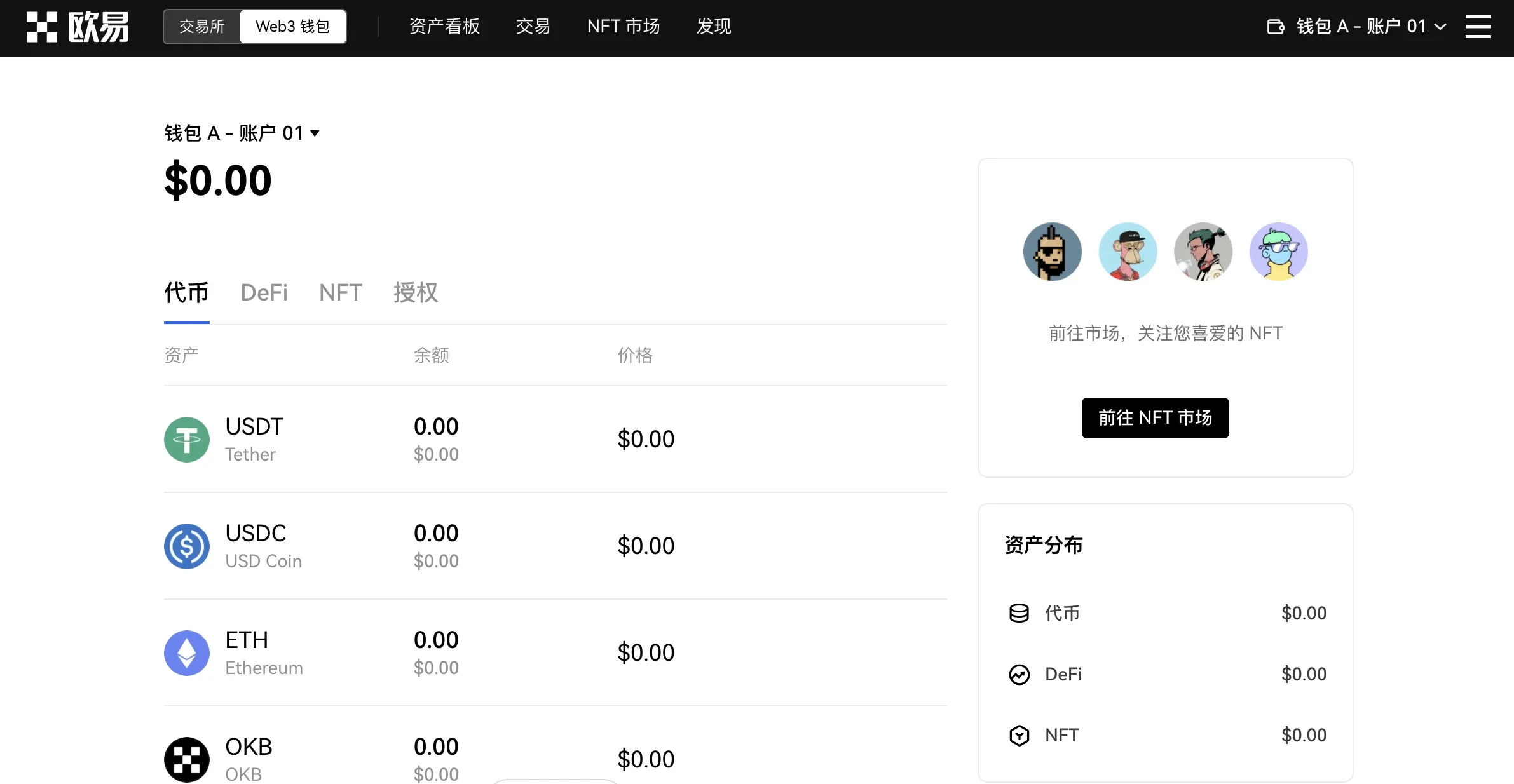Screen dimensions: 1514x784
Task: Click the 代币 icon in 资产分布 panel
Action: tap(1020, 612)
